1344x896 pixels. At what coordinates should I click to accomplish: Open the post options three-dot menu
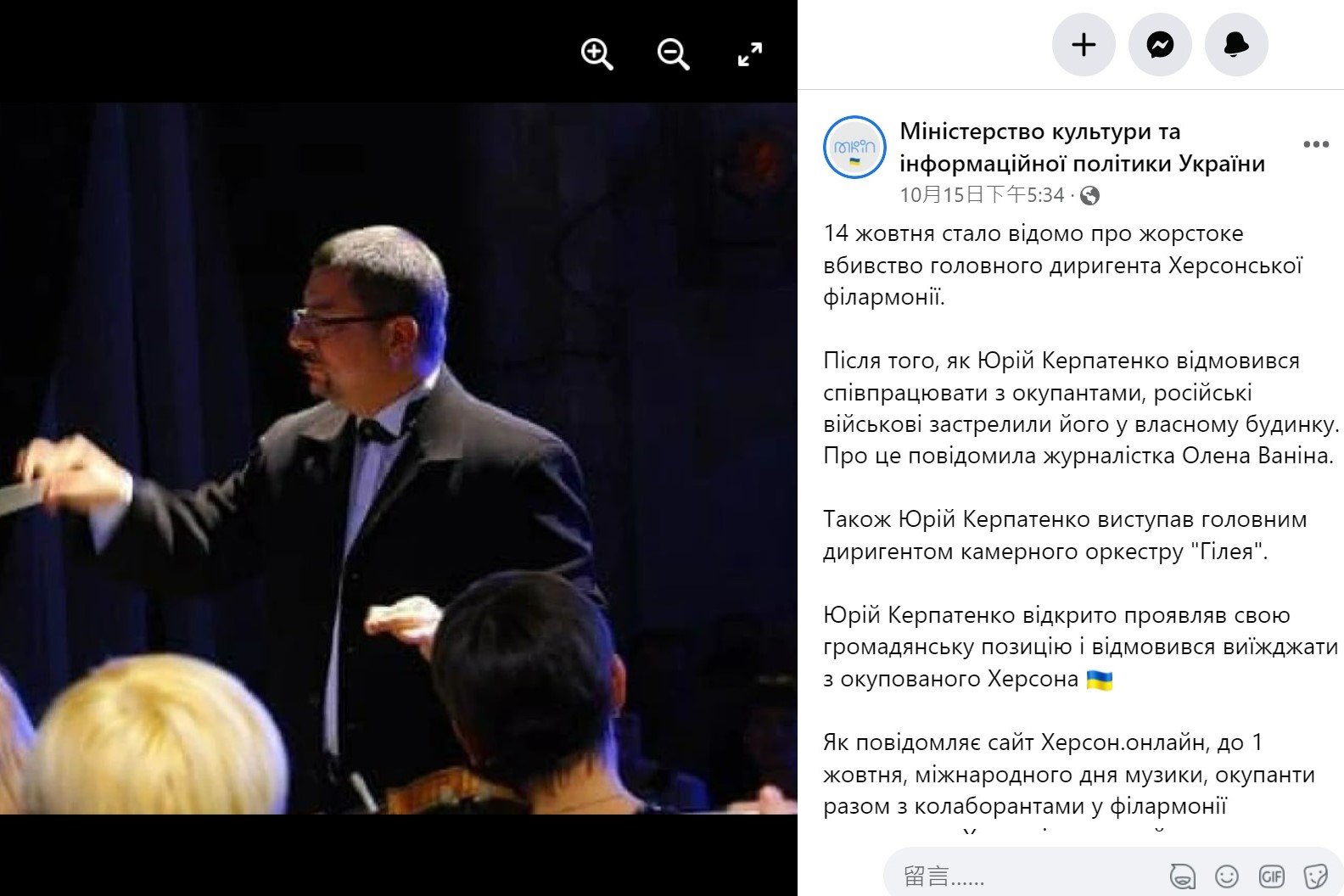click(1316, 144)
